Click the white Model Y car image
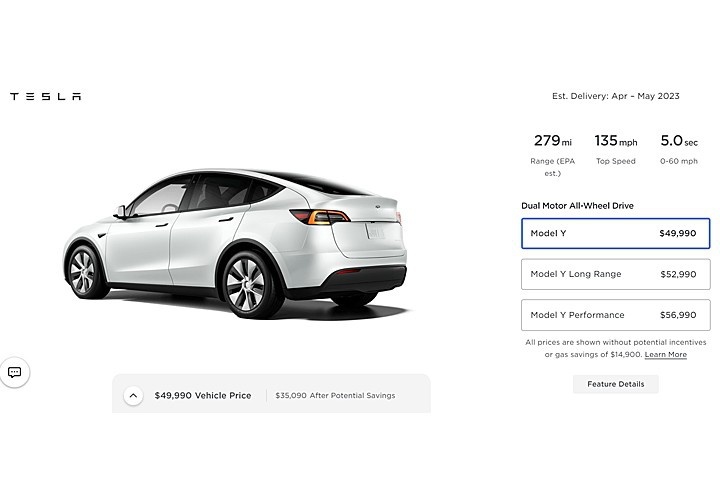The image size is (720, 480). point(235,243)
